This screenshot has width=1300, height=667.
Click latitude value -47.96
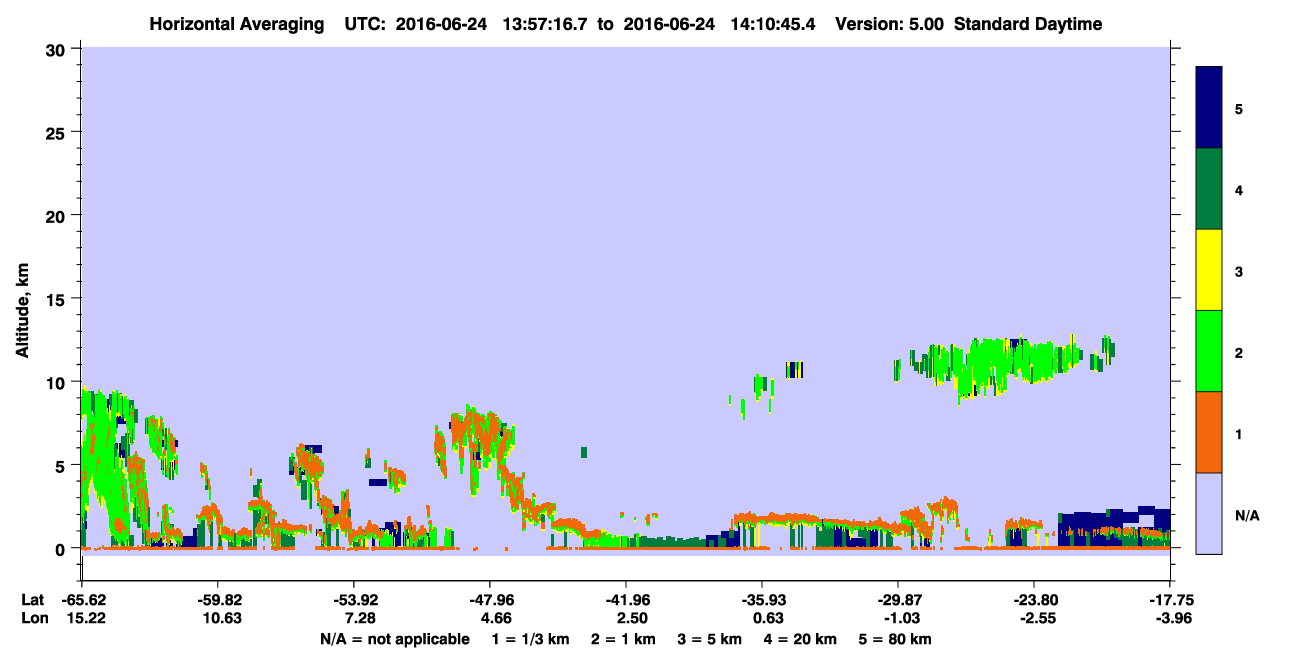pos(490,600)
